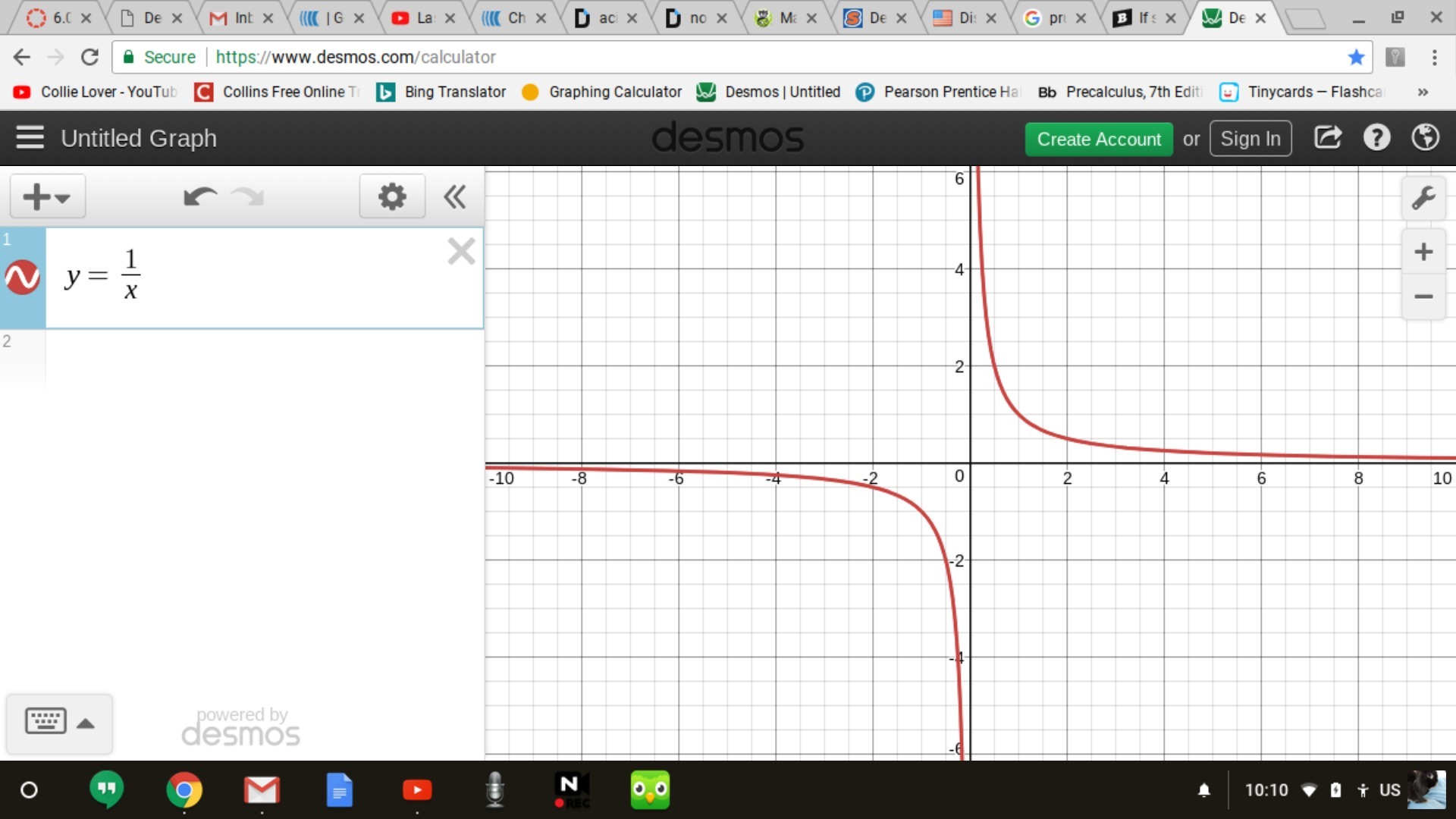Expand the add item plus dropdown
The image size is (1456, 819).
(47, 197)
